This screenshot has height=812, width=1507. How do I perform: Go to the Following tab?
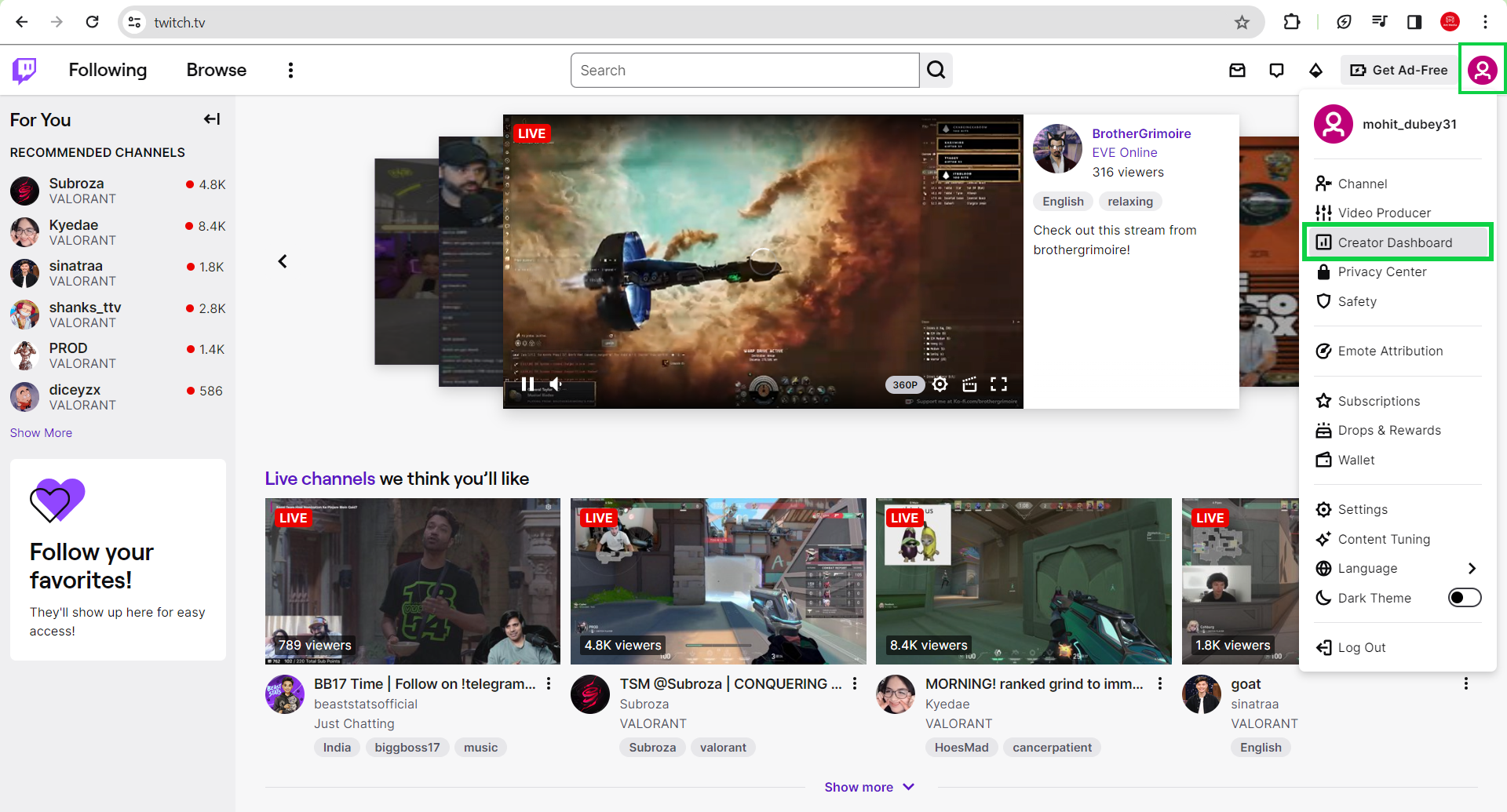point(108,70)
